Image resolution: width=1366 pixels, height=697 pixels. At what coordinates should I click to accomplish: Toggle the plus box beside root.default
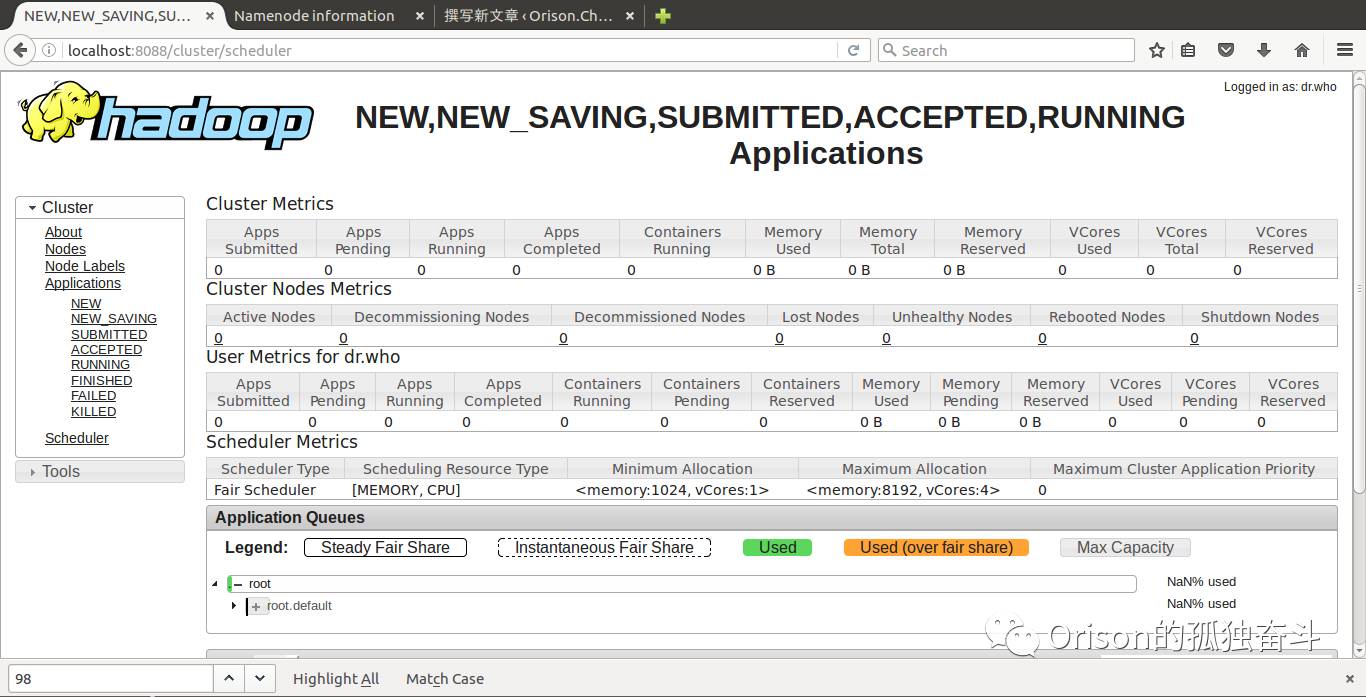257,607
